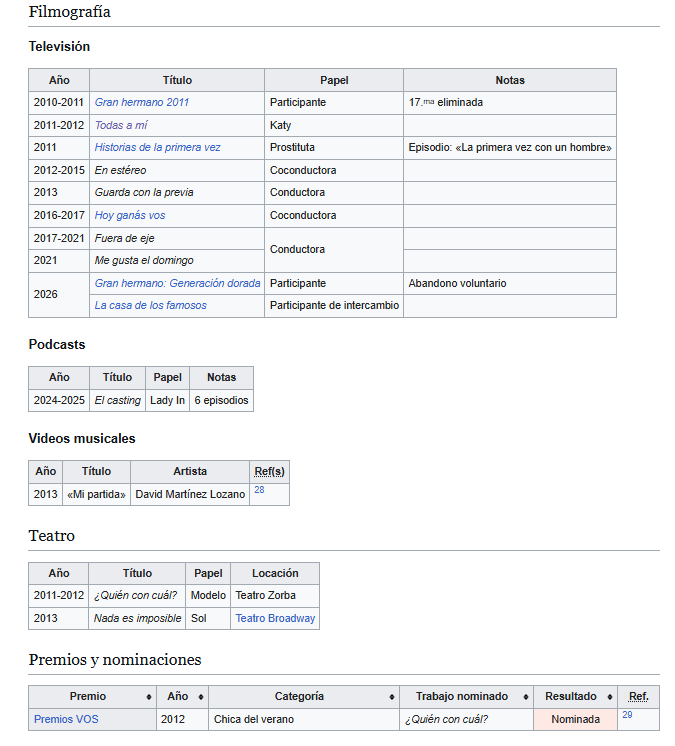
Task: Click the Teatro section heading
Action: [51, 536]
